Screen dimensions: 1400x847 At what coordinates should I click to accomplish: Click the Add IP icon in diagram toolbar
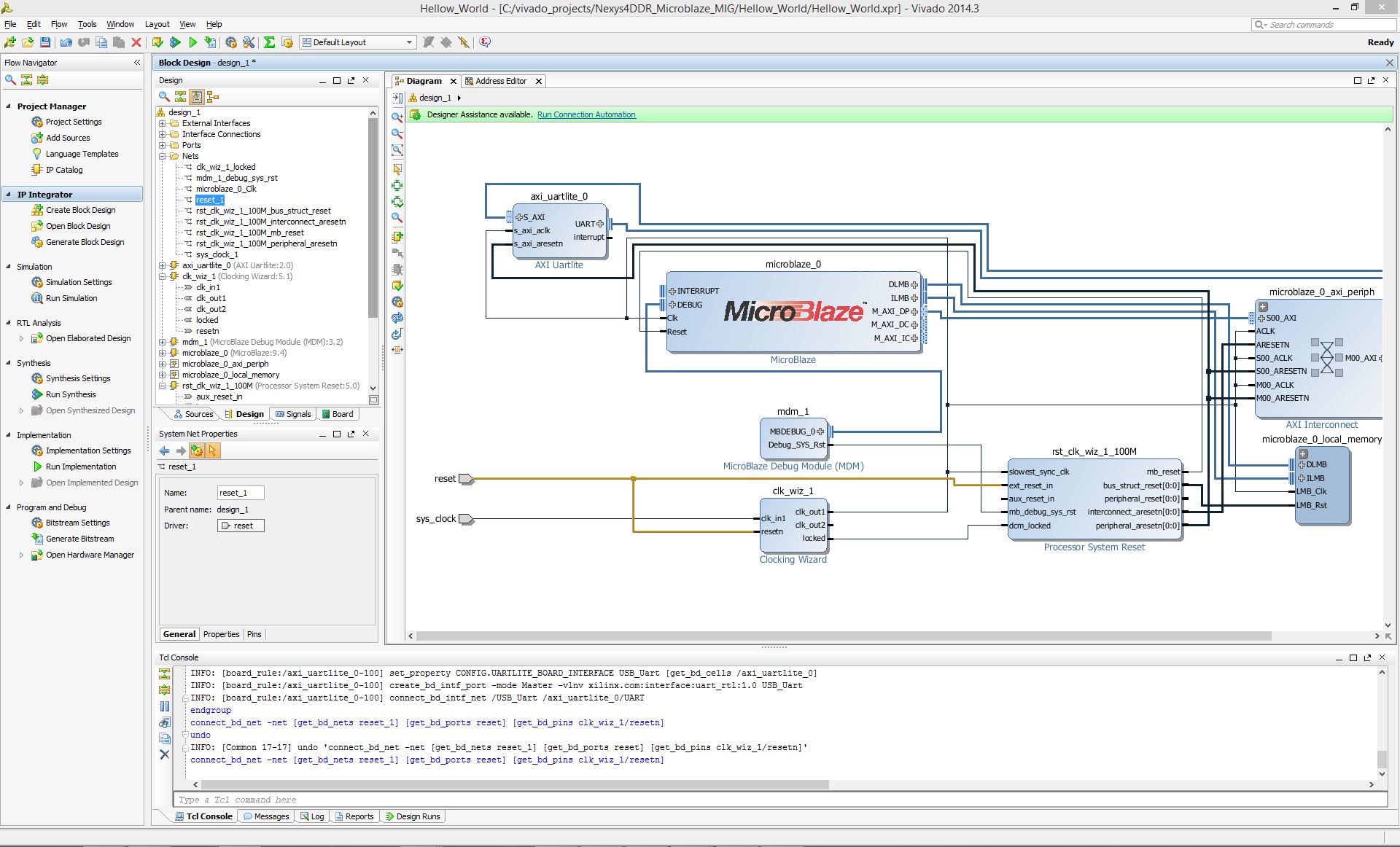pos(397,237)
